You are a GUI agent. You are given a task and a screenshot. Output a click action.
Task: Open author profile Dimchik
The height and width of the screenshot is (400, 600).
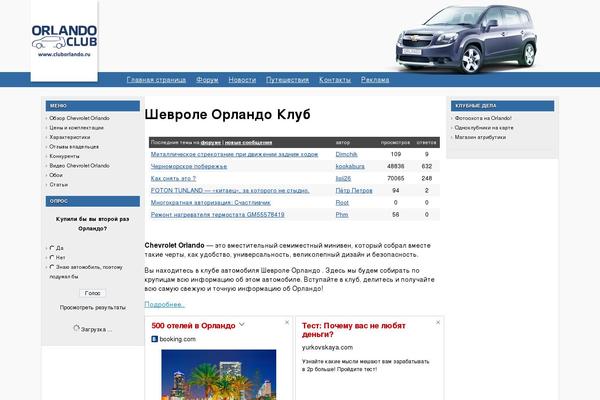(346, 154)
